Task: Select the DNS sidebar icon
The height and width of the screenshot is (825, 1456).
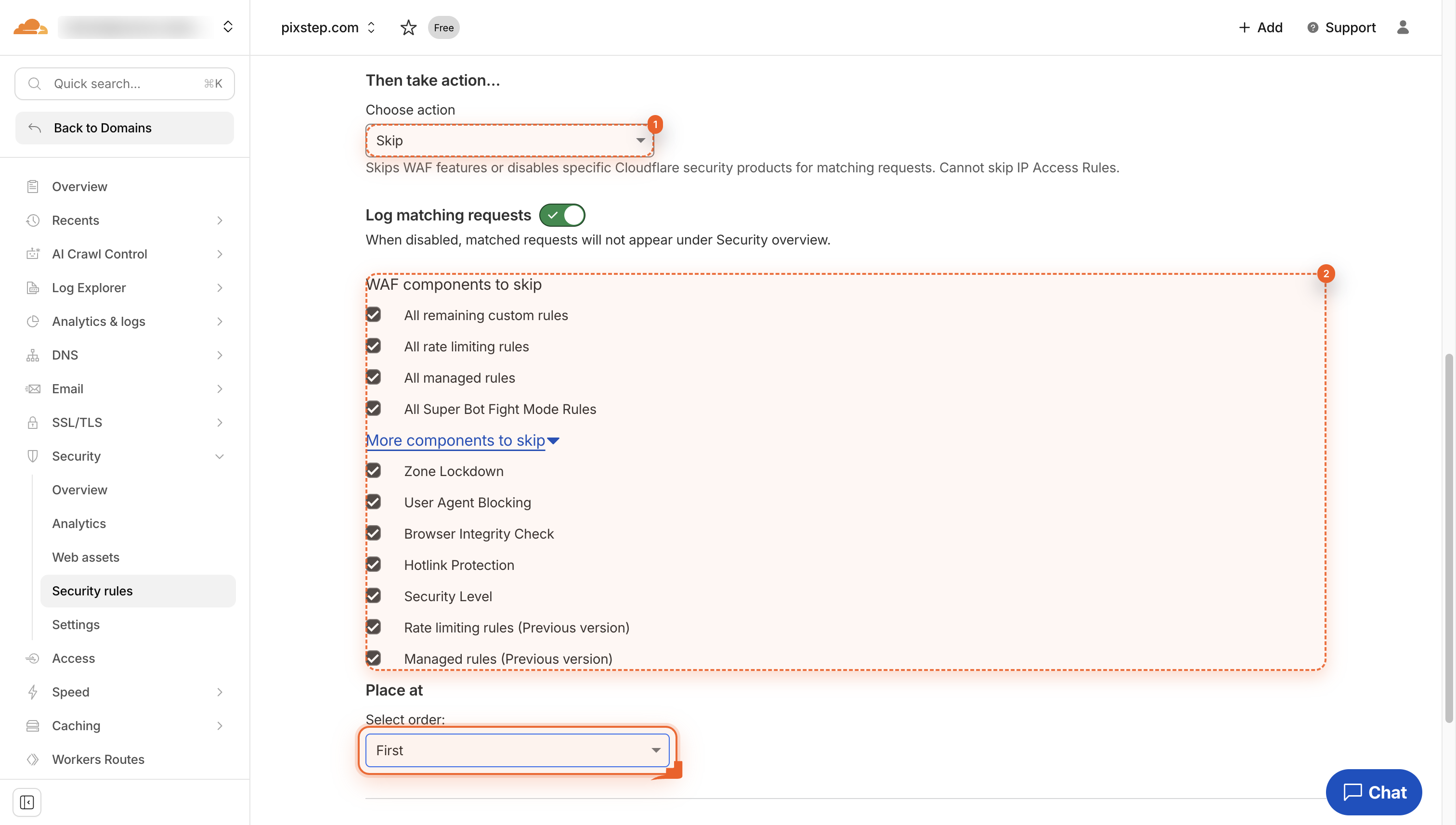Action: [33, 355]
